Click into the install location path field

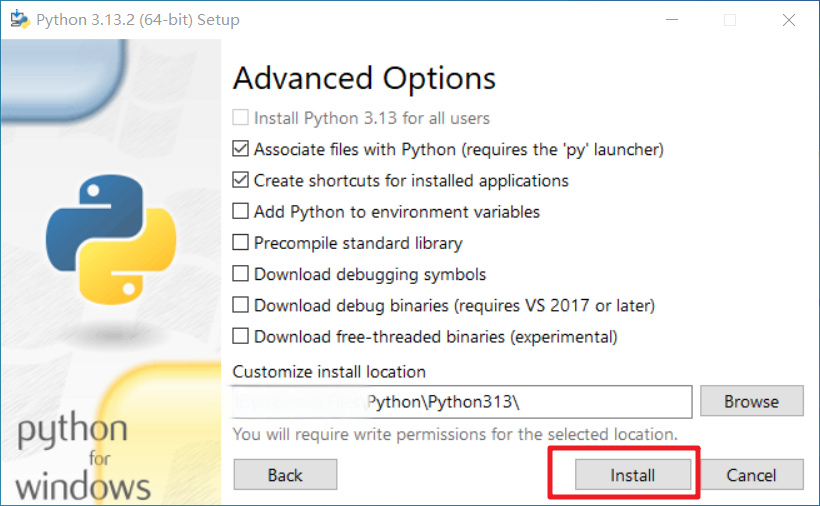click(462, 401)
